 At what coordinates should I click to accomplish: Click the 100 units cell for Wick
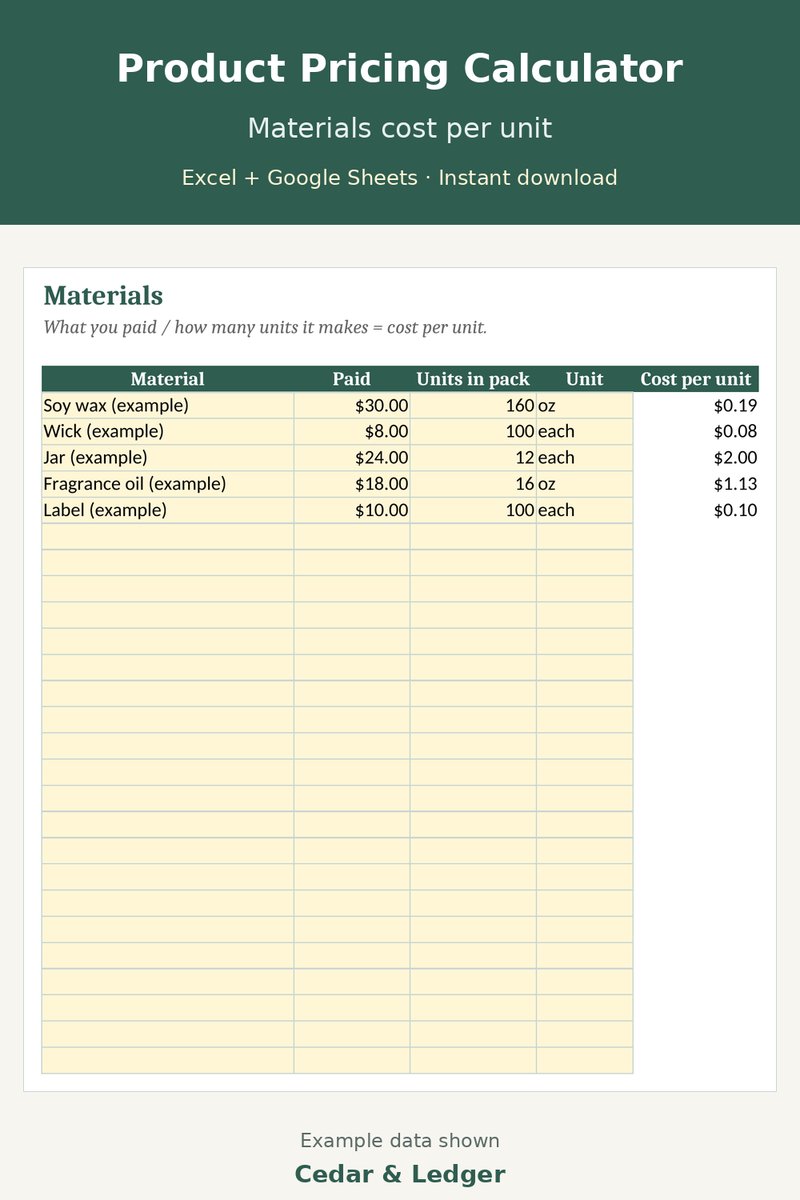(473, 432)
